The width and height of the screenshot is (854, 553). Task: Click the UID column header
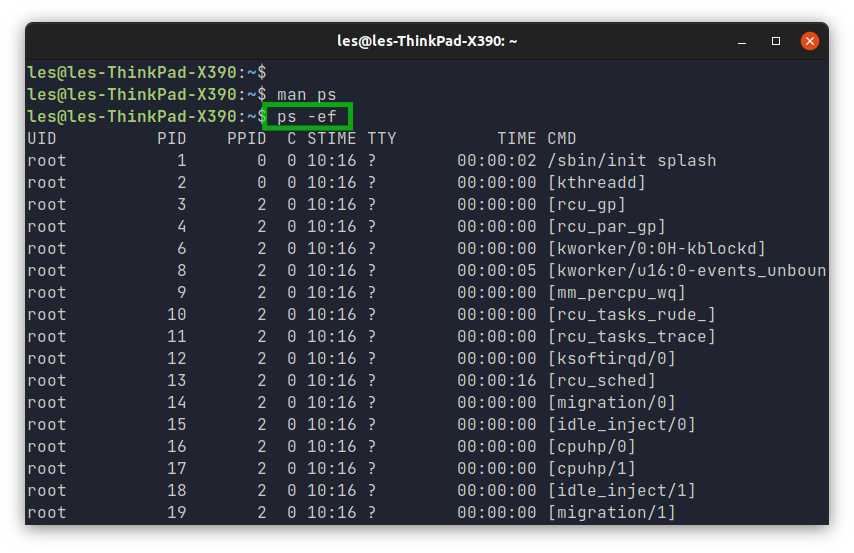42,138
